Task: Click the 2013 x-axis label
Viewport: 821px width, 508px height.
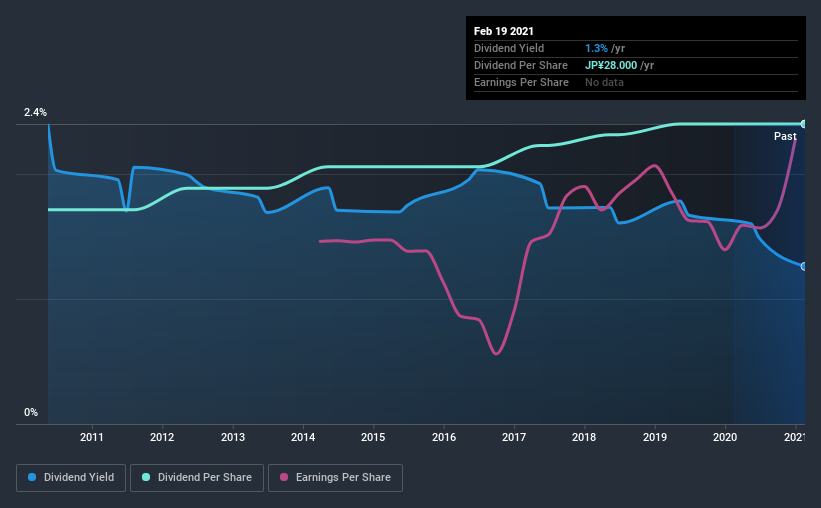Action: coord(232,437)
